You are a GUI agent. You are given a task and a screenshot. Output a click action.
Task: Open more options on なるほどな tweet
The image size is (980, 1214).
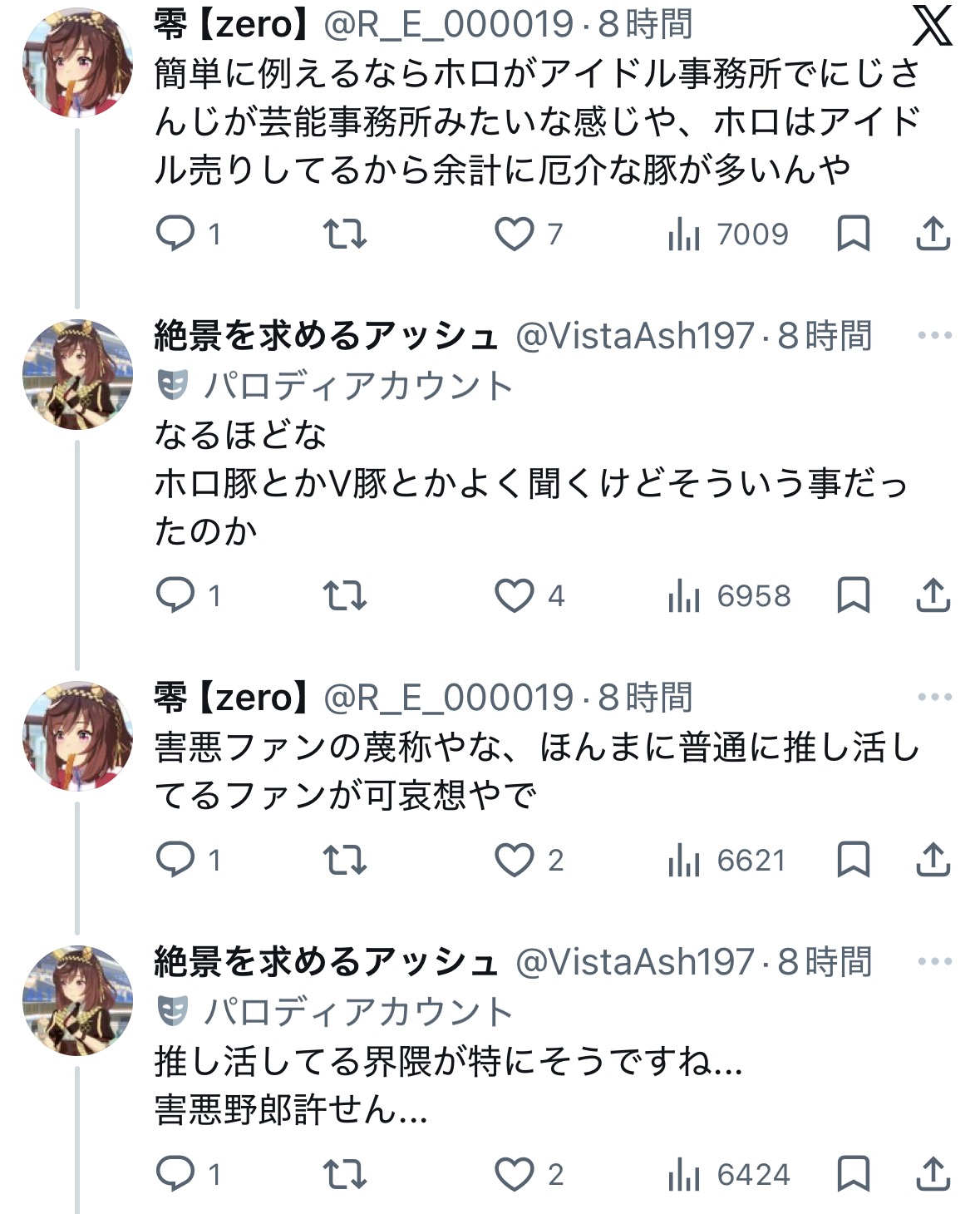(x=934, y=336)
